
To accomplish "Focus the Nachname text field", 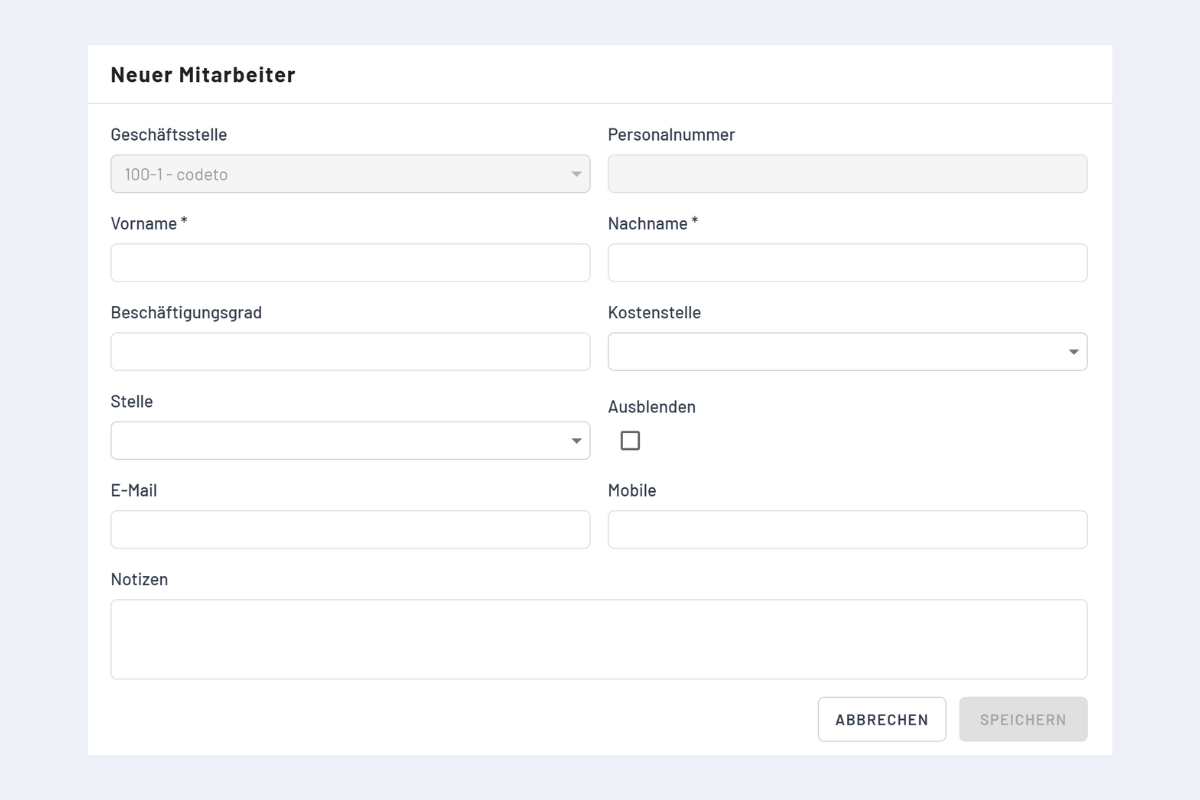I will [x=847, y=263].
